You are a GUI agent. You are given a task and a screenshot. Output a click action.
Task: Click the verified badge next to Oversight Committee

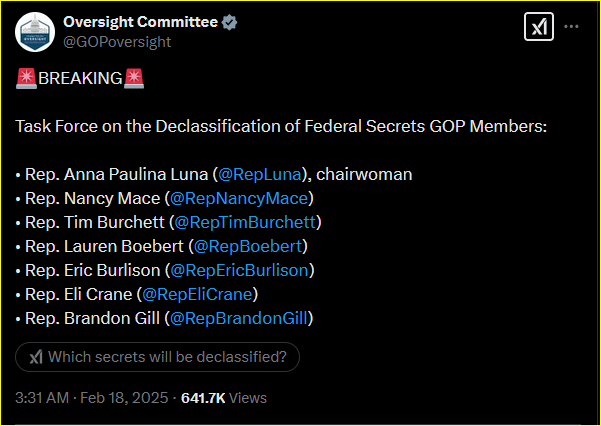pyautogui.click(x=230, y=23)
